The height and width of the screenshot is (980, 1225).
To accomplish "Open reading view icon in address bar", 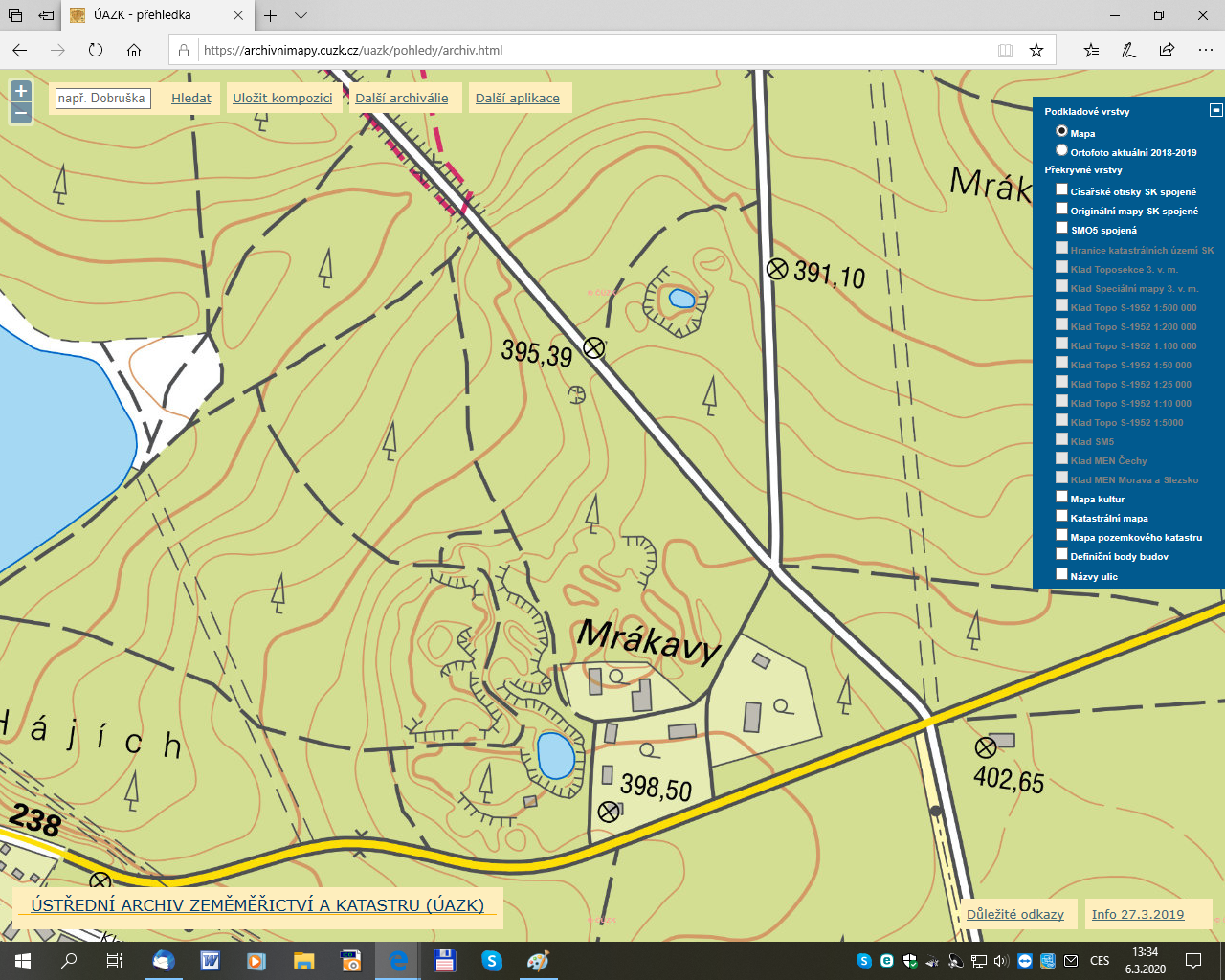I will (x=1005, y=50).
